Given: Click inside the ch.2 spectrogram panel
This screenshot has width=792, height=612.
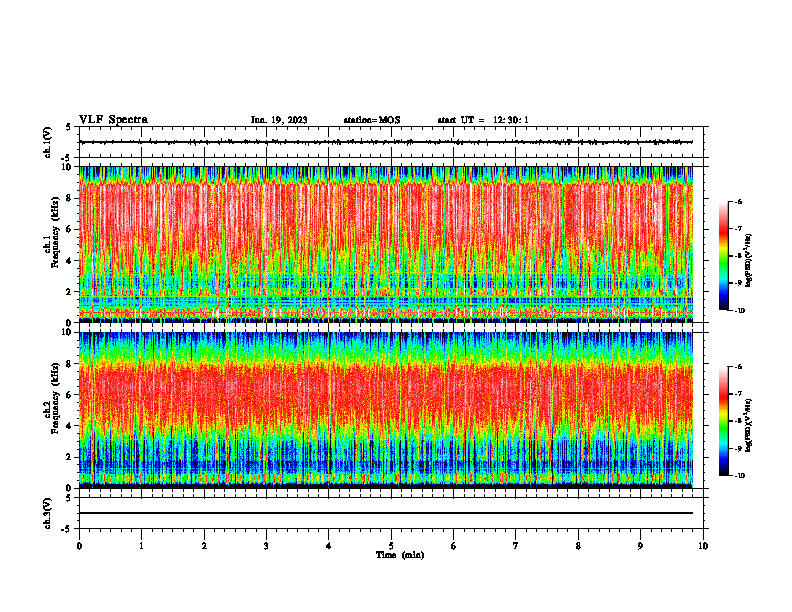Looking at the screenshot, I should click(385, 410).
